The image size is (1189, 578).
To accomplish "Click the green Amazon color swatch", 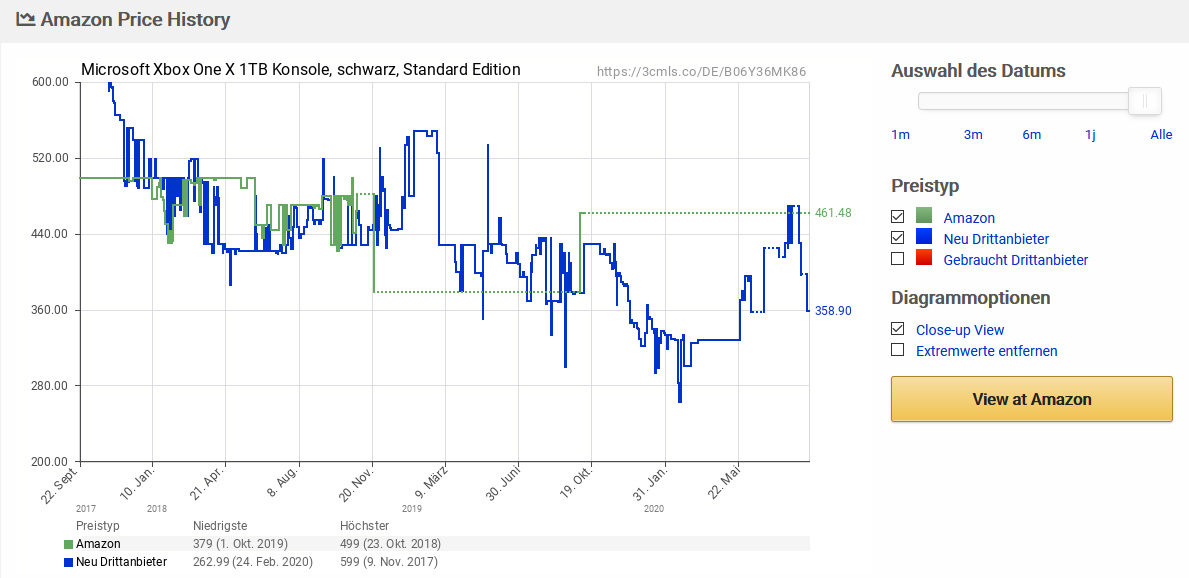I will point(924,218).
